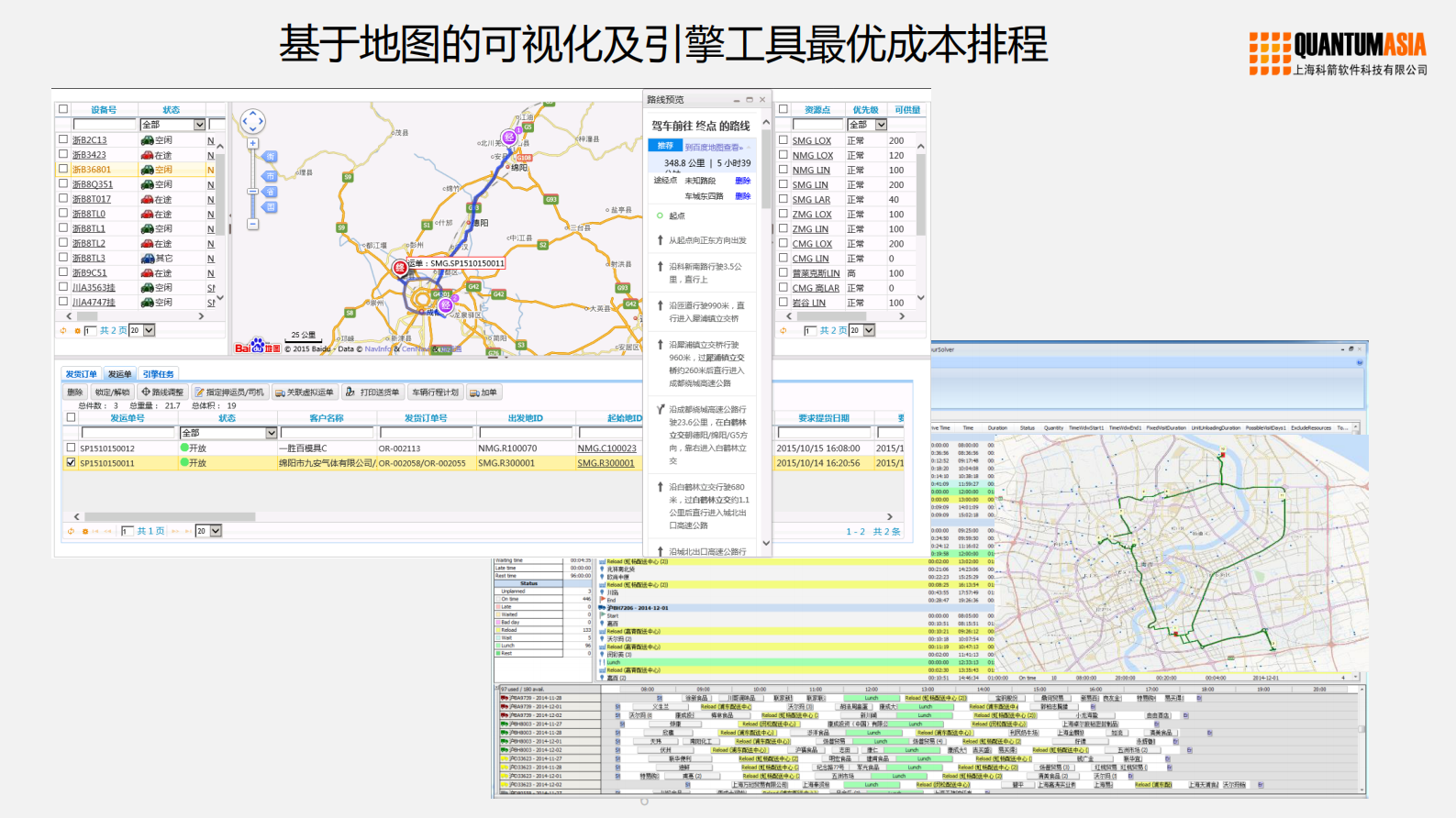Click 路线调整 route adjust toolbar button

click(x=162, y=392)
